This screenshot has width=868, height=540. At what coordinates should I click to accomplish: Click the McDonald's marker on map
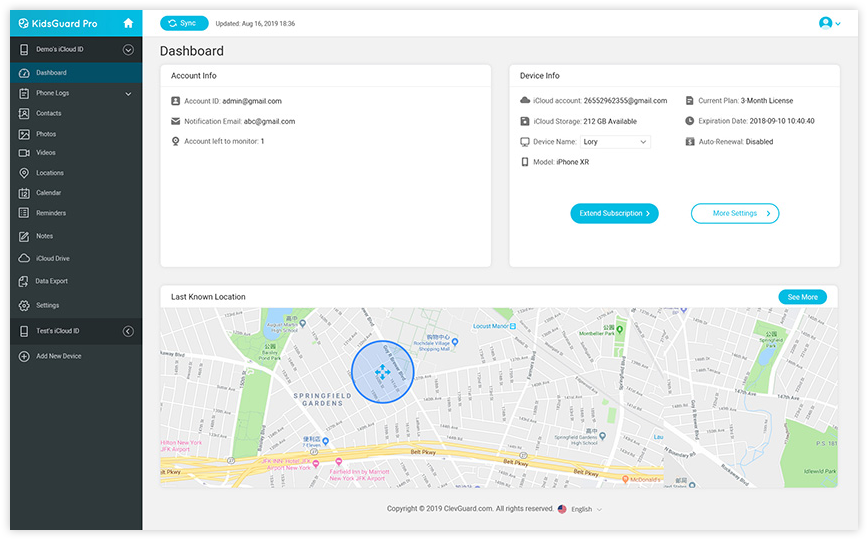pos(625,479)
